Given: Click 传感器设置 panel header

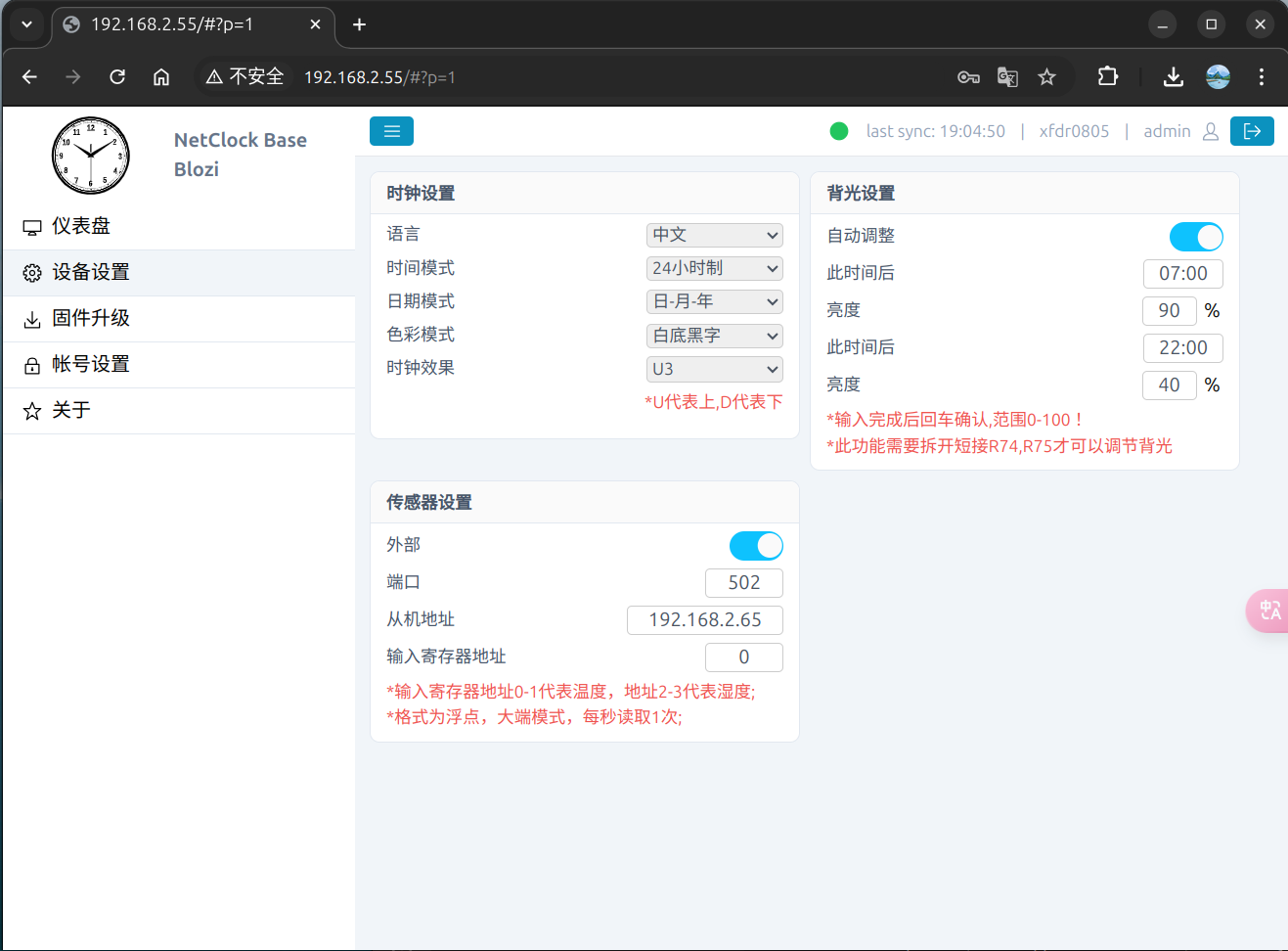Looking at the screenshot, I should coord(585,503).
